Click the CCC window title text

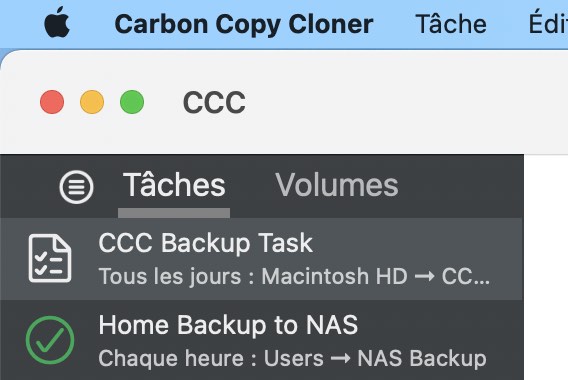click(x=214, y=103)
